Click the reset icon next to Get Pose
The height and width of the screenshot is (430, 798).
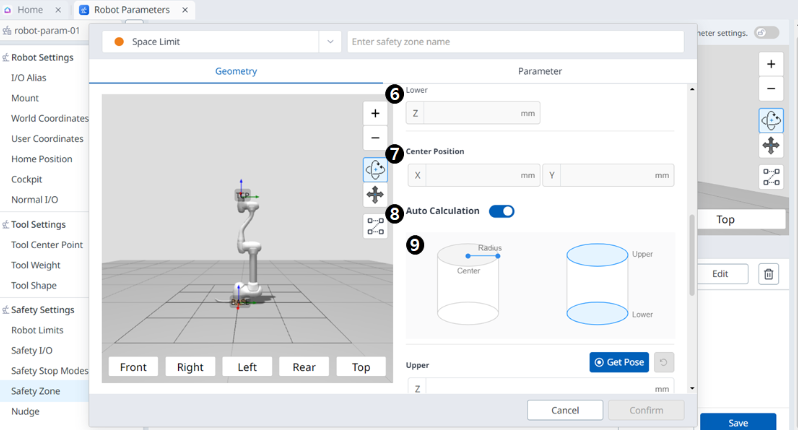663,362
